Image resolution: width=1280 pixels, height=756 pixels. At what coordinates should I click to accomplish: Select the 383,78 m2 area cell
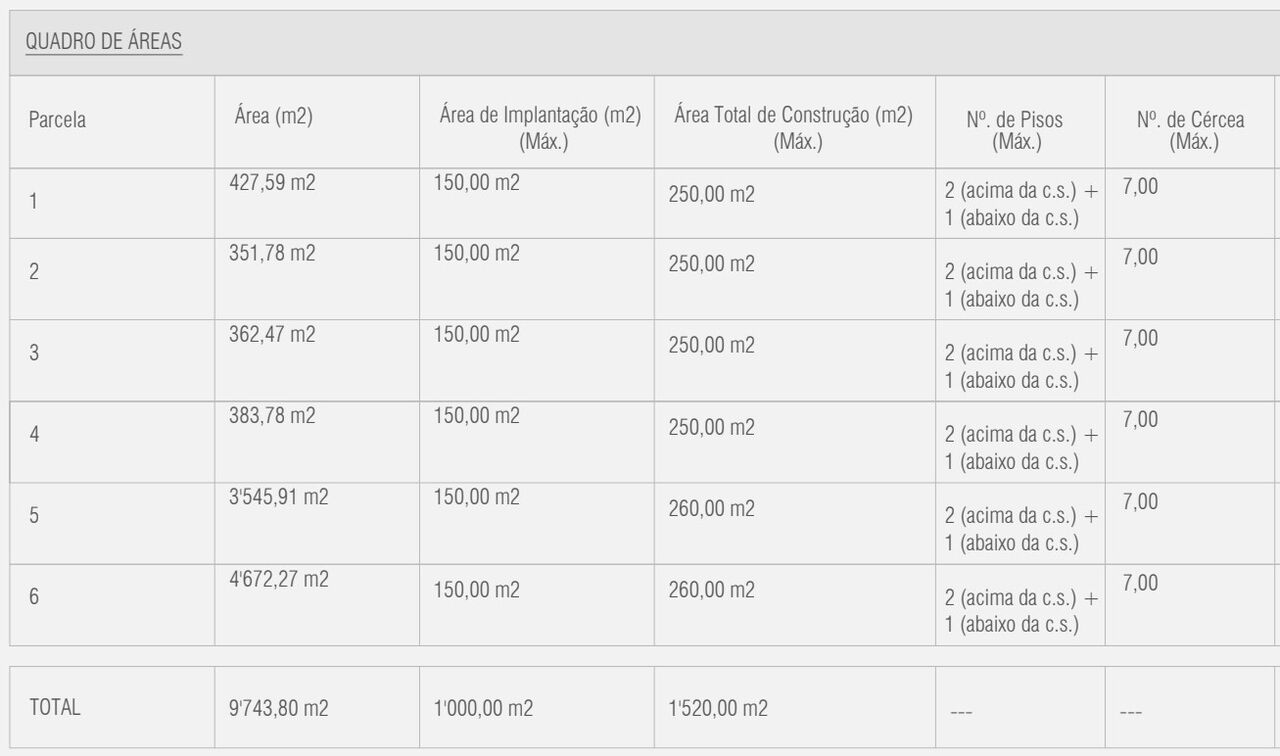tap(272, 415)
